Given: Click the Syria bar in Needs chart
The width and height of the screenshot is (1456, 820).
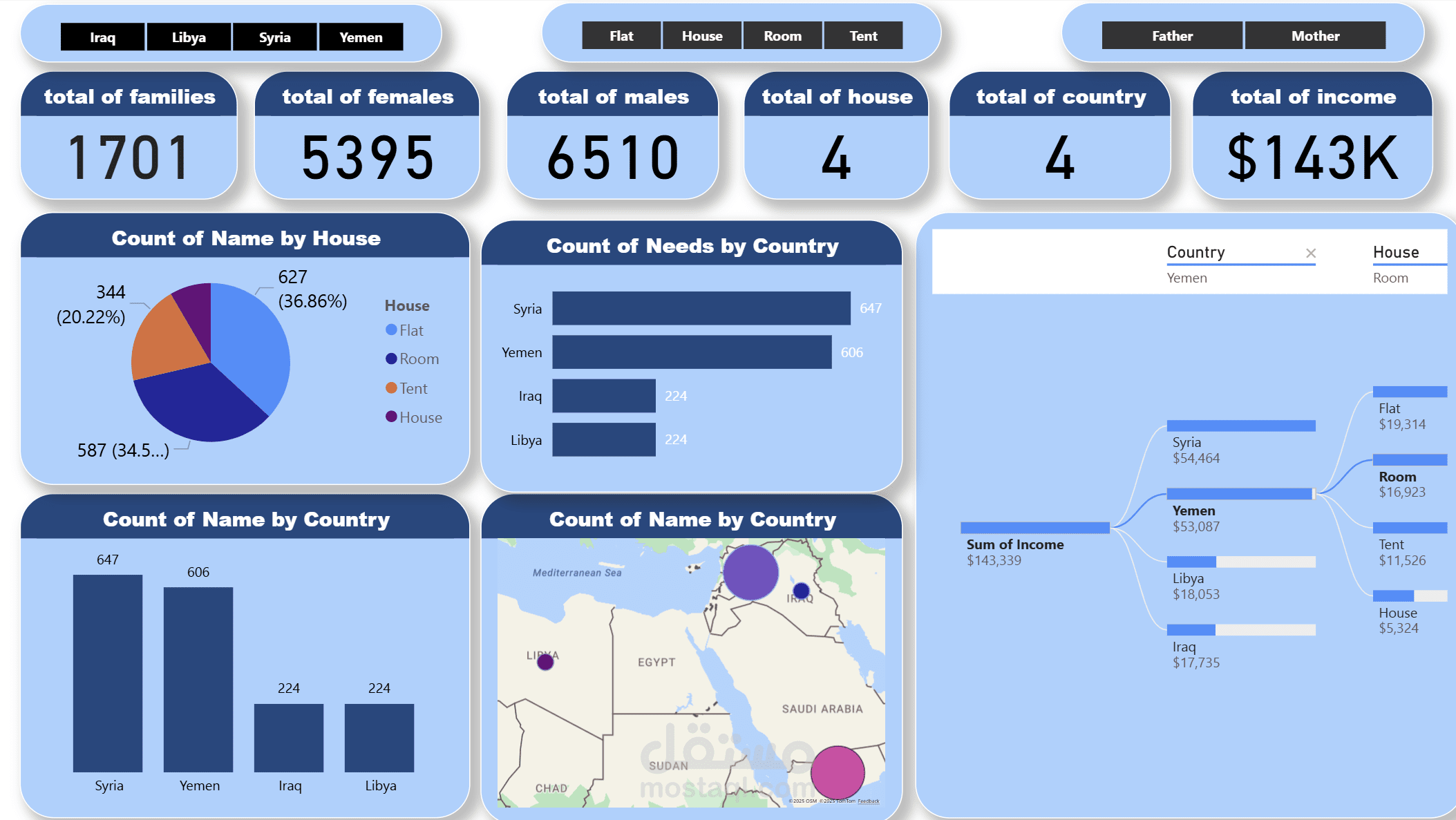Looking at the screenshot, I should 701,308.
